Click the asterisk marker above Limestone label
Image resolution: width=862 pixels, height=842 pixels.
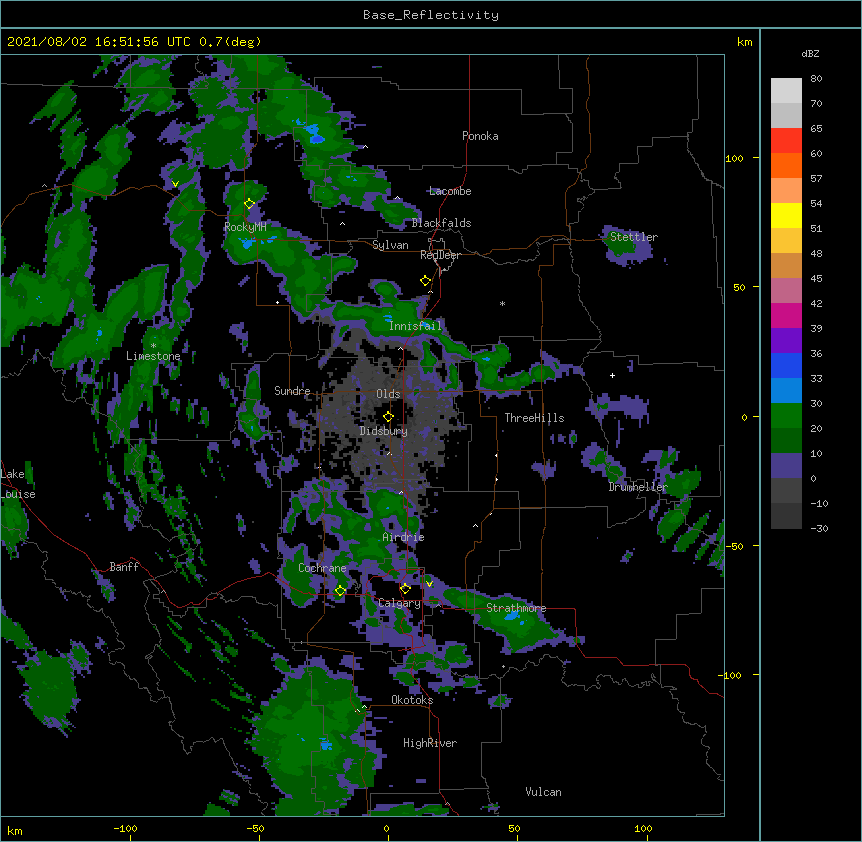pyautogui.click(x=153, y=346)
